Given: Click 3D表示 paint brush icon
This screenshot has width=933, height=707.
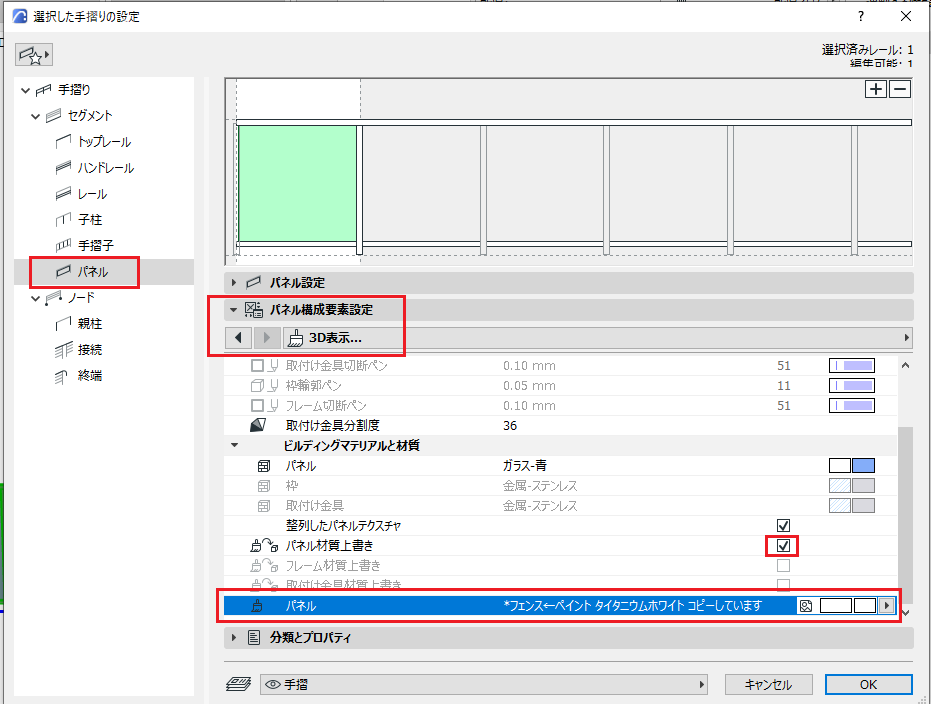Looking at the screenshot, I should click(295, 338).
